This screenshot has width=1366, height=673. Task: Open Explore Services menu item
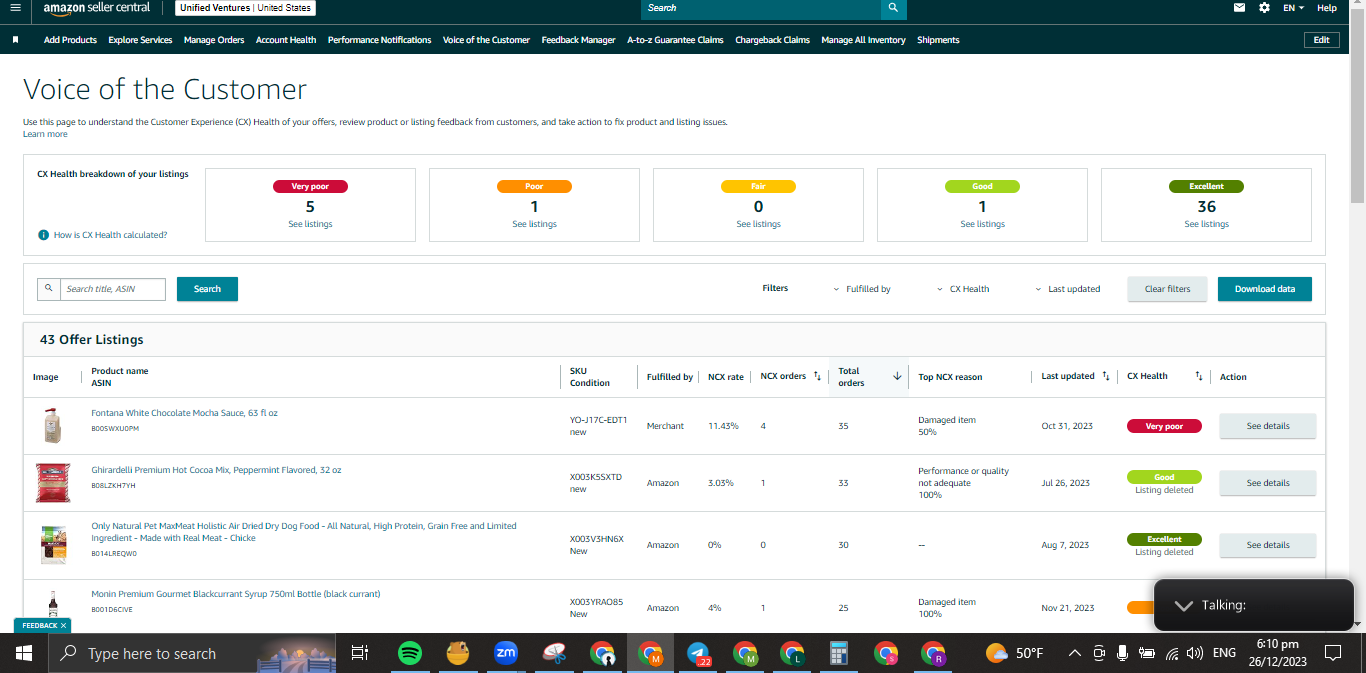[140, 40]
